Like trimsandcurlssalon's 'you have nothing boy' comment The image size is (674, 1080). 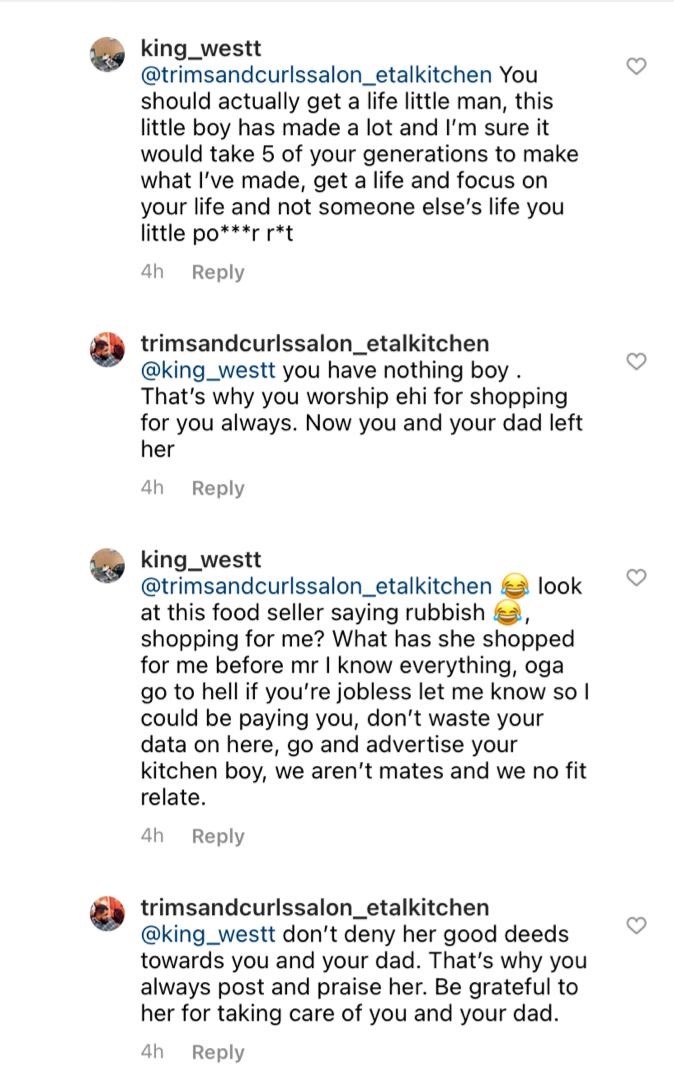click(x=635, y=361)
